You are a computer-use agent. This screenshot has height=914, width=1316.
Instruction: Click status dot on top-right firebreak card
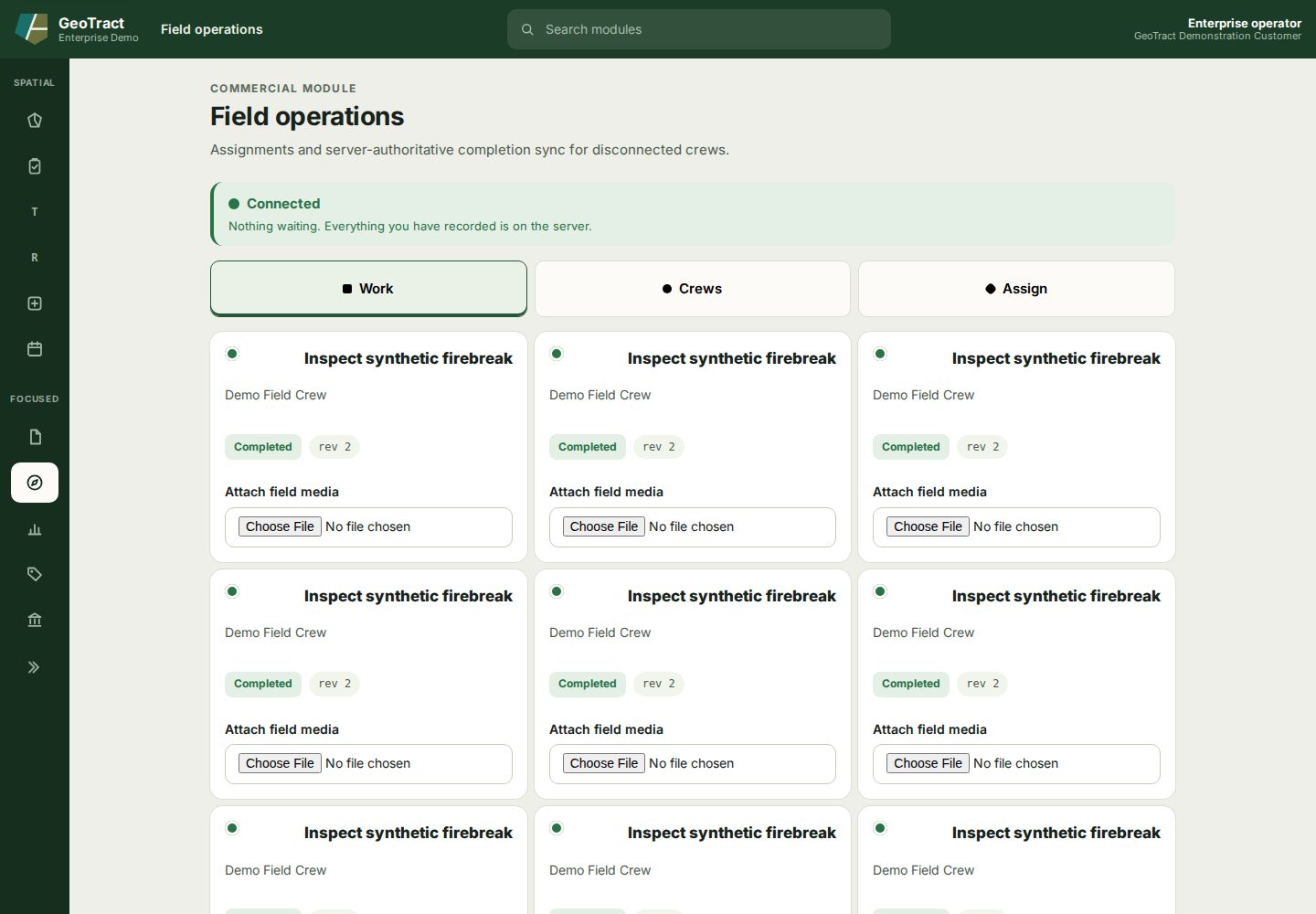[880, 354]
